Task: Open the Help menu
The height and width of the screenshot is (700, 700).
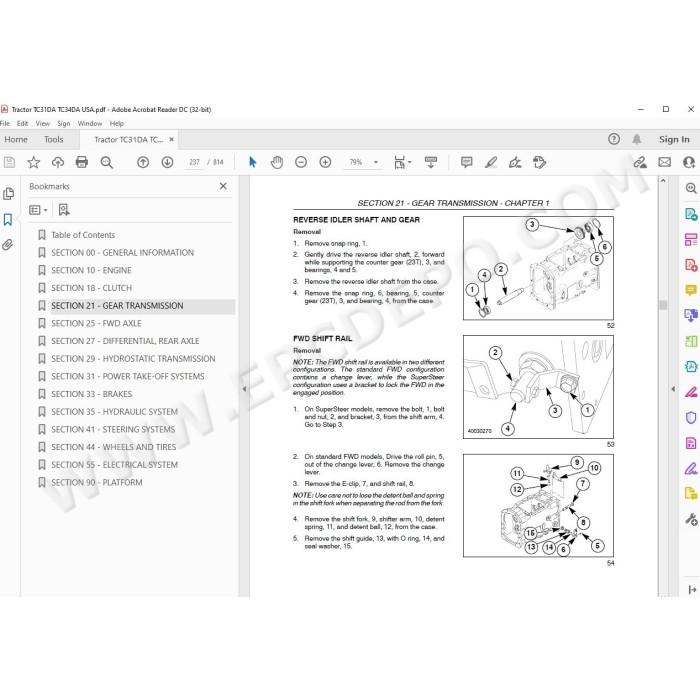Action: [x=117, y=124]
